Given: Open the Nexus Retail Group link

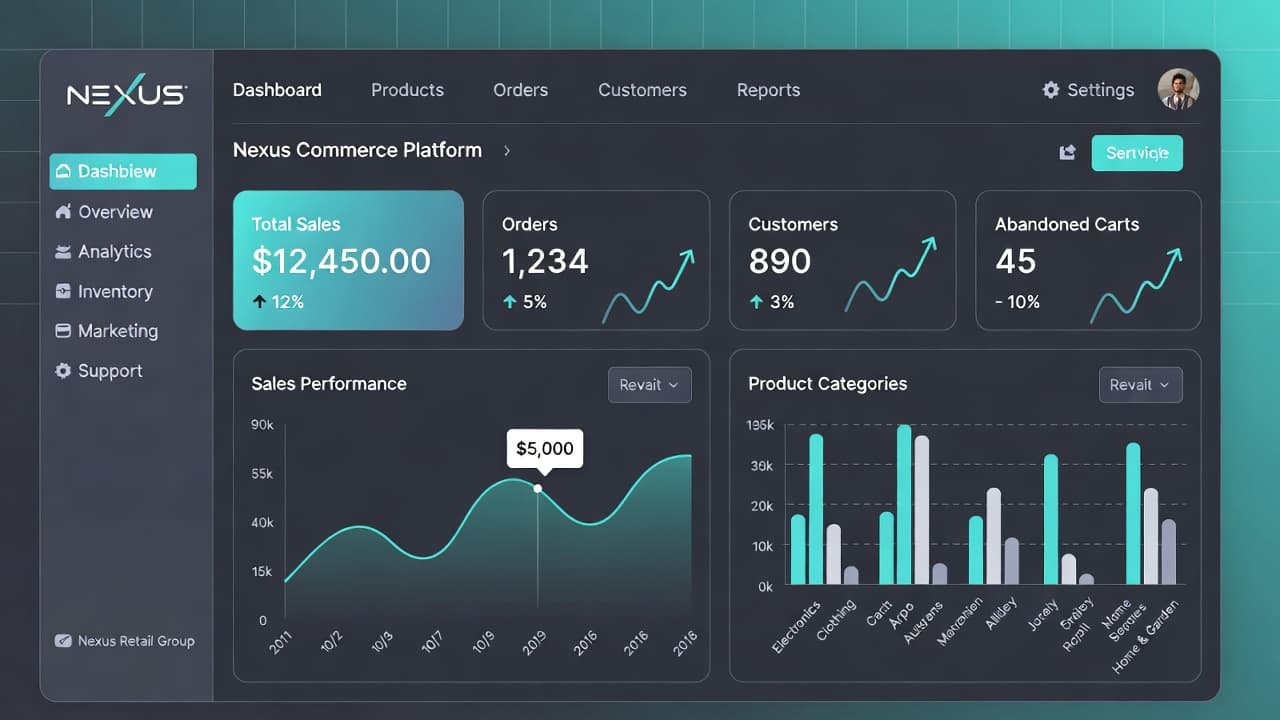Looking at the screenshot, I should tap(125, 641).
